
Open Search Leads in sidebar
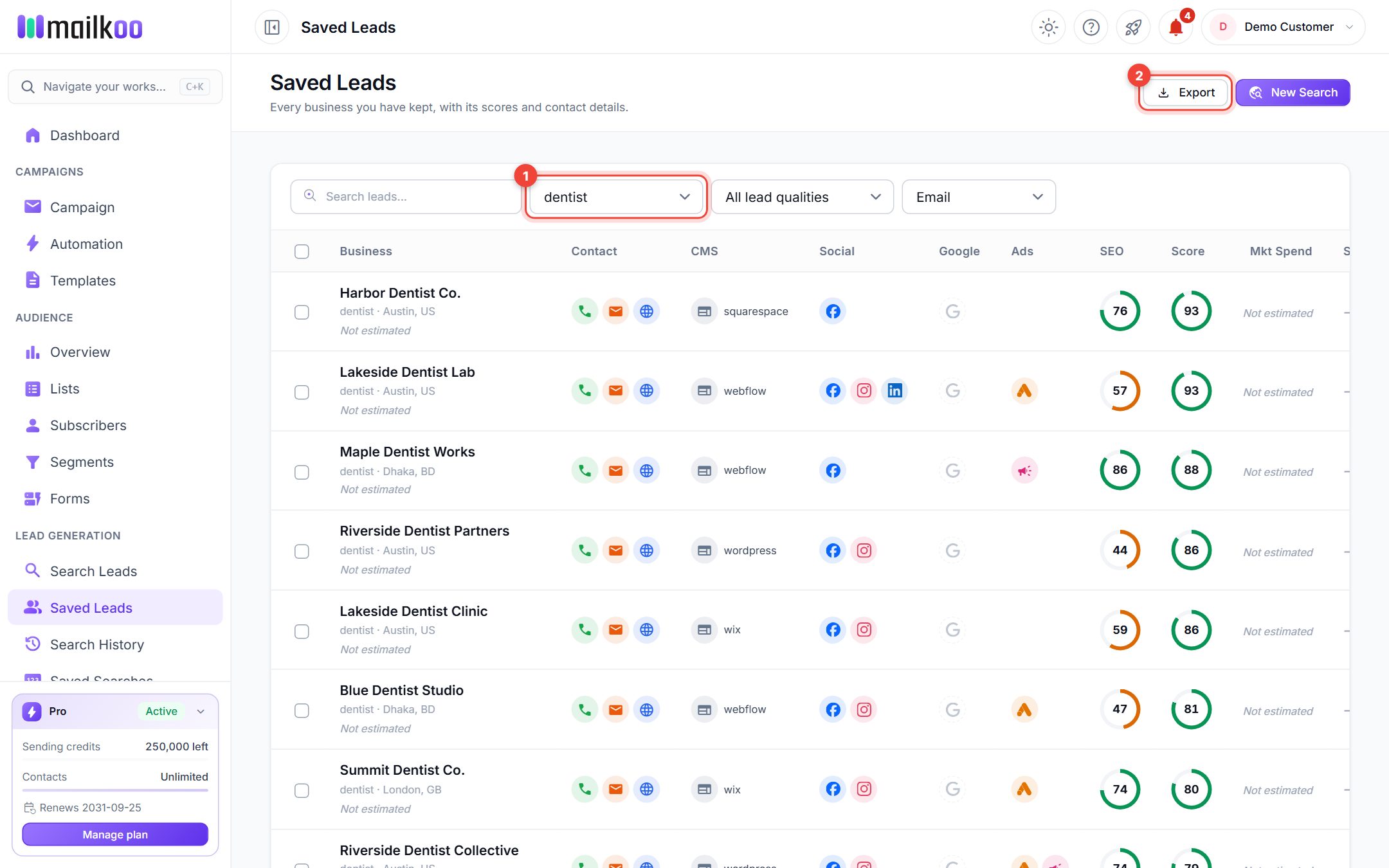pyautogui.click(x=115, y=571)
